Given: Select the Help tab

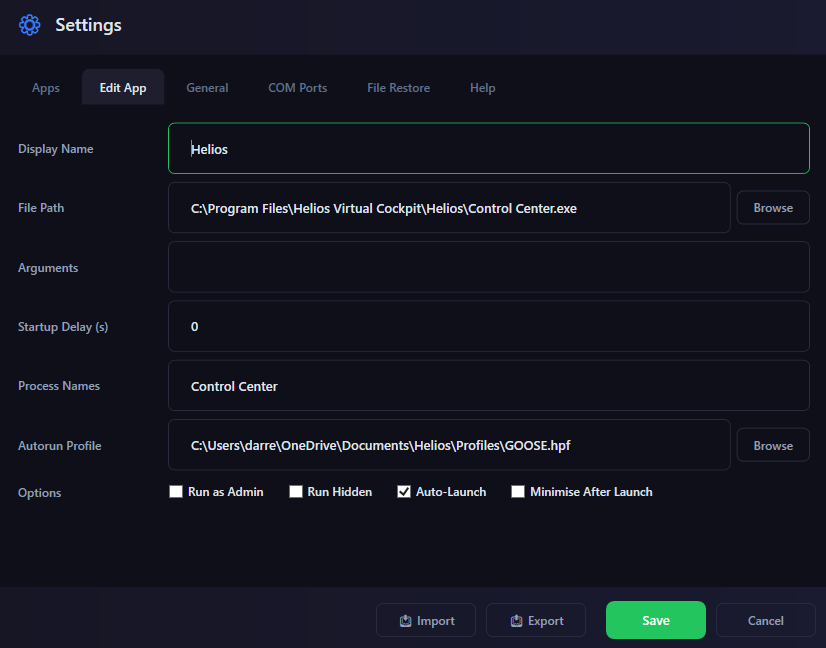Looking at the screenshot, I should click(x=482, y=88).
